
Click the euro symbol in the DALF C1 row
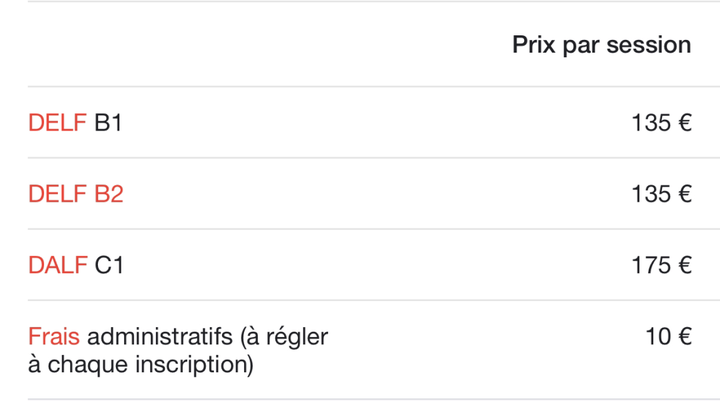pyautogui.click(x=684, y=265)
